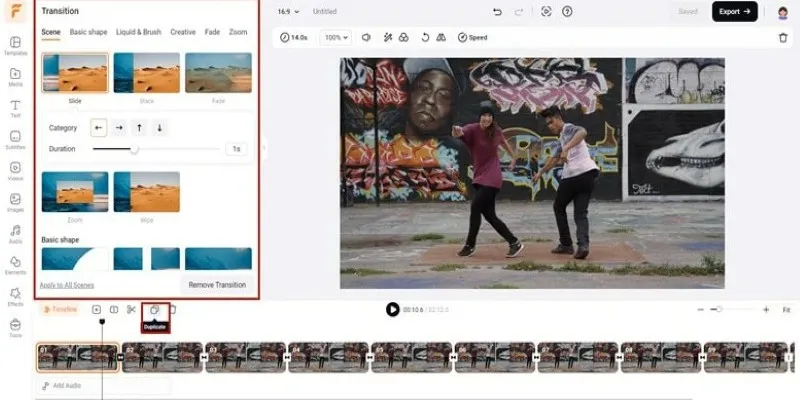Click the 14.0s clip duration button
800x400 pixels.
point(294,37)
